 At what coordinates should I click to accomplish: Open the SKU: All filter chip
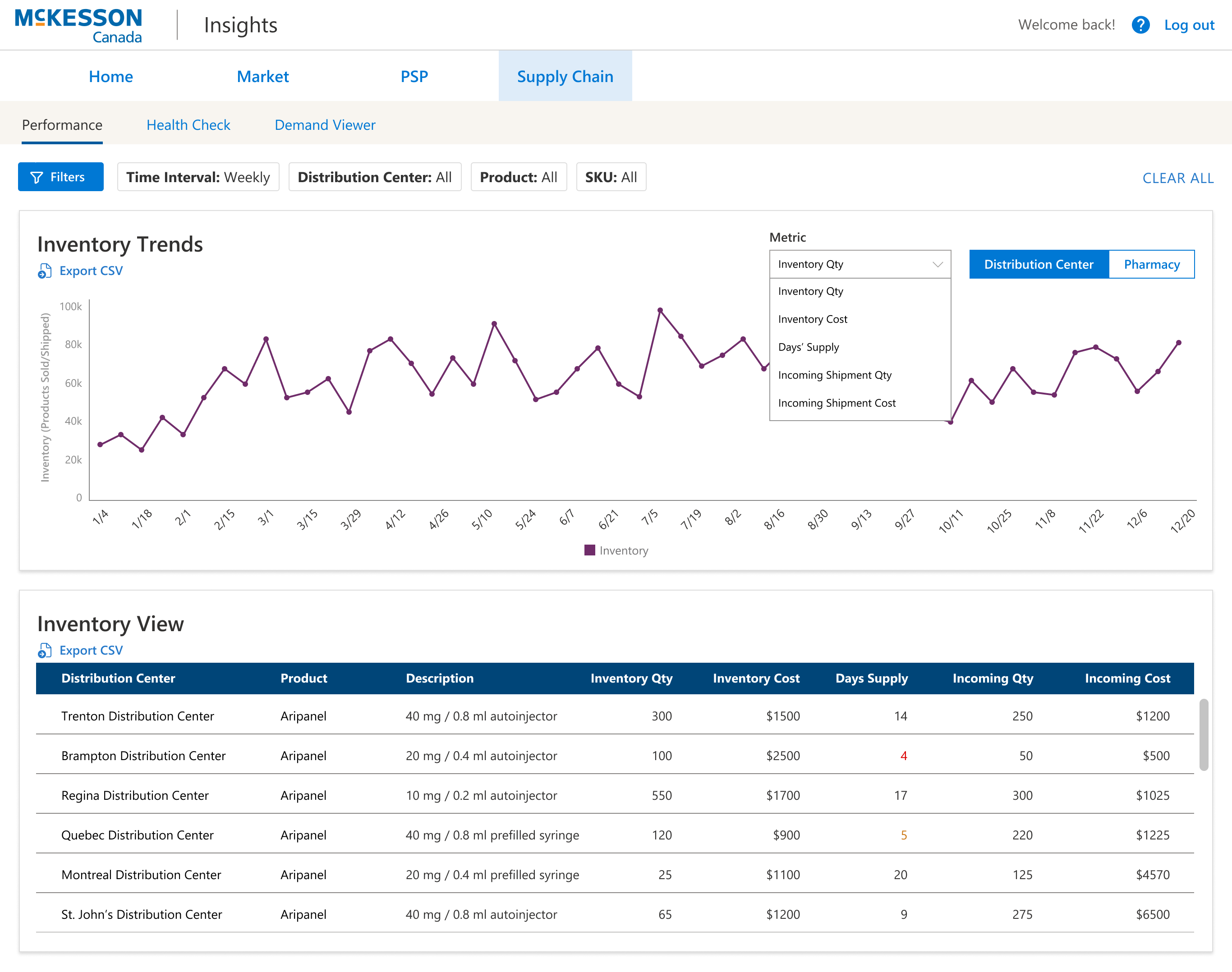click(x=611, y=177)
